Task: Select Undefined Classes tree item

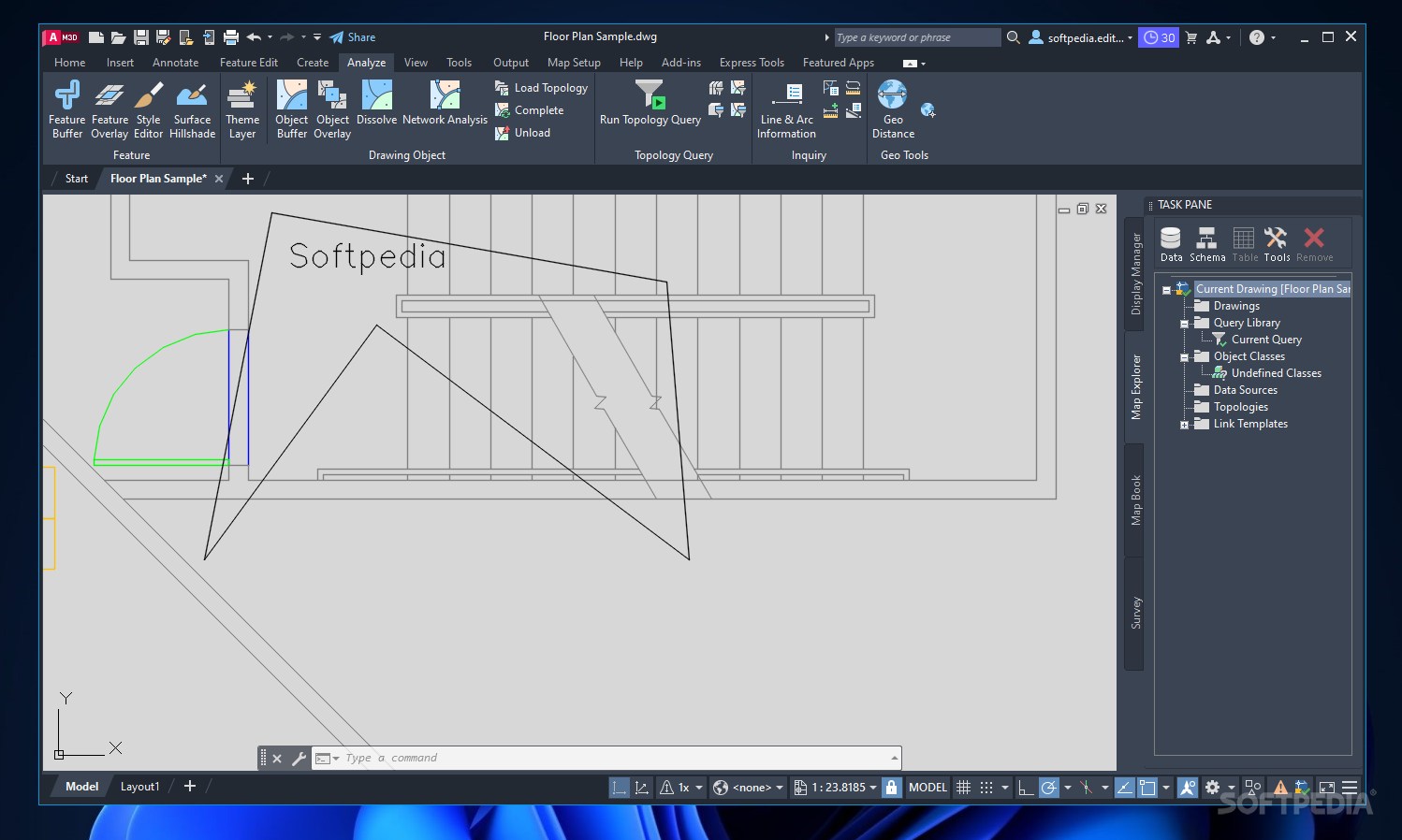Action: (1276, 373)
